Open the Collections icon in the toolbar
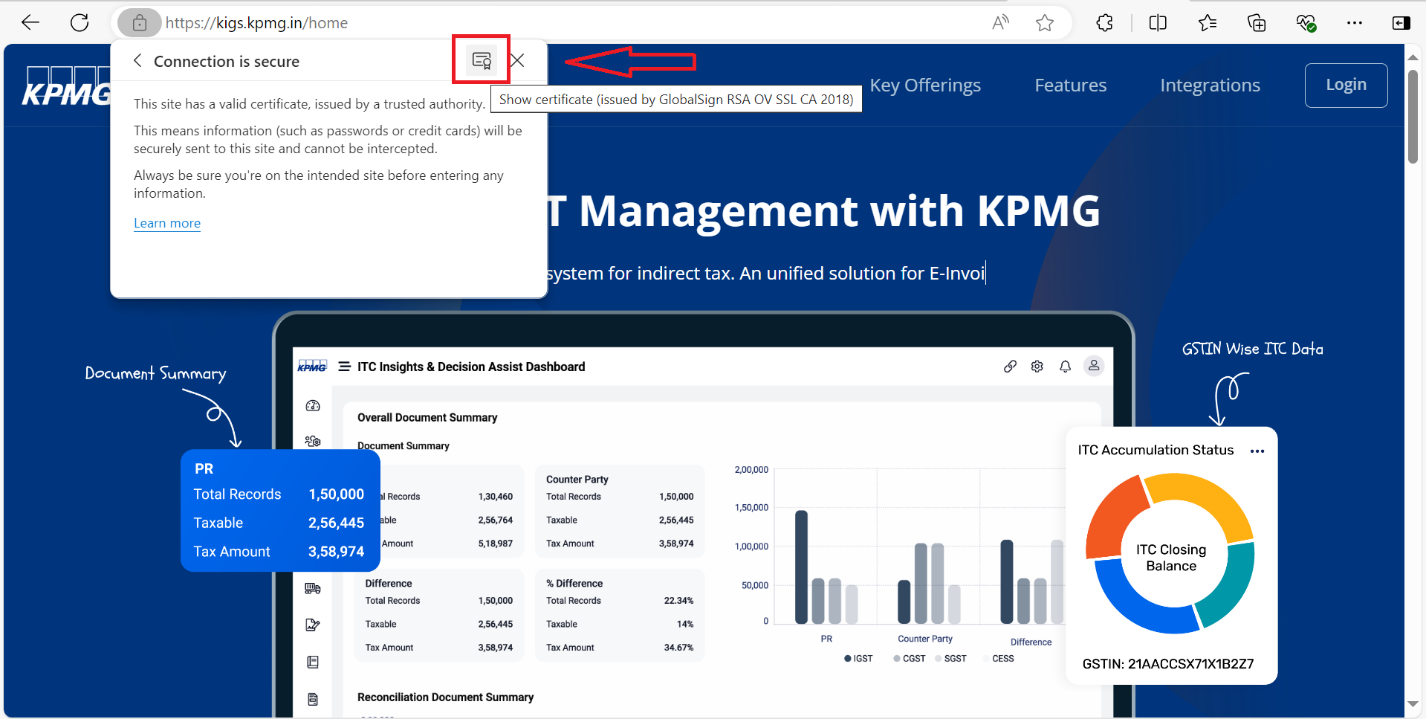 [1257, 22]
